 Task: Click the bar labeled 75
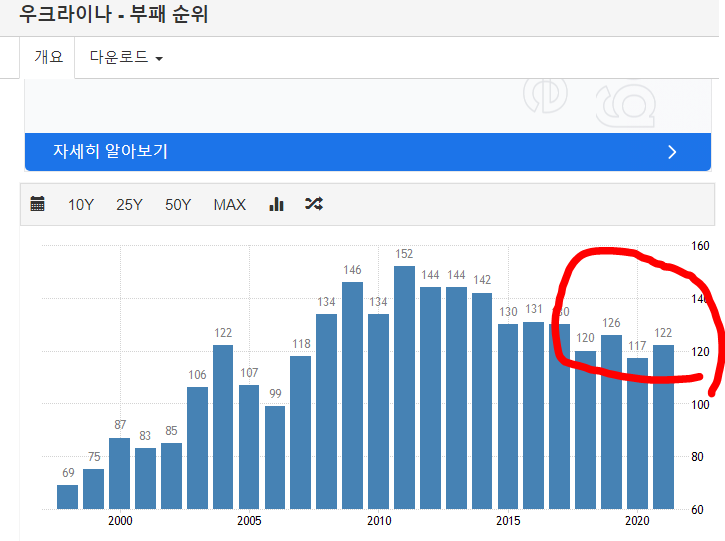point(93,489)
